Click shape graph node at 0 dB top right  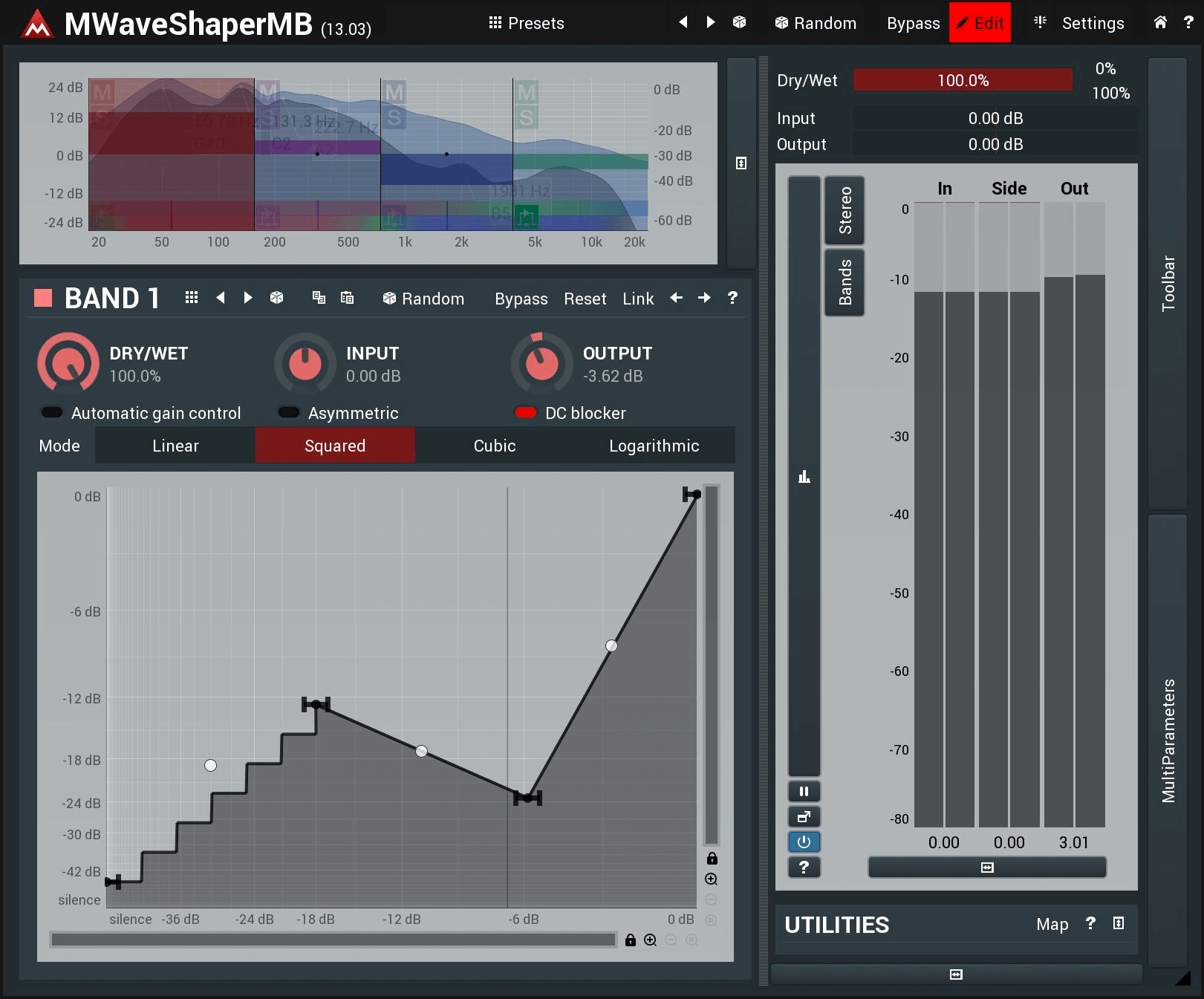(695, 494)
